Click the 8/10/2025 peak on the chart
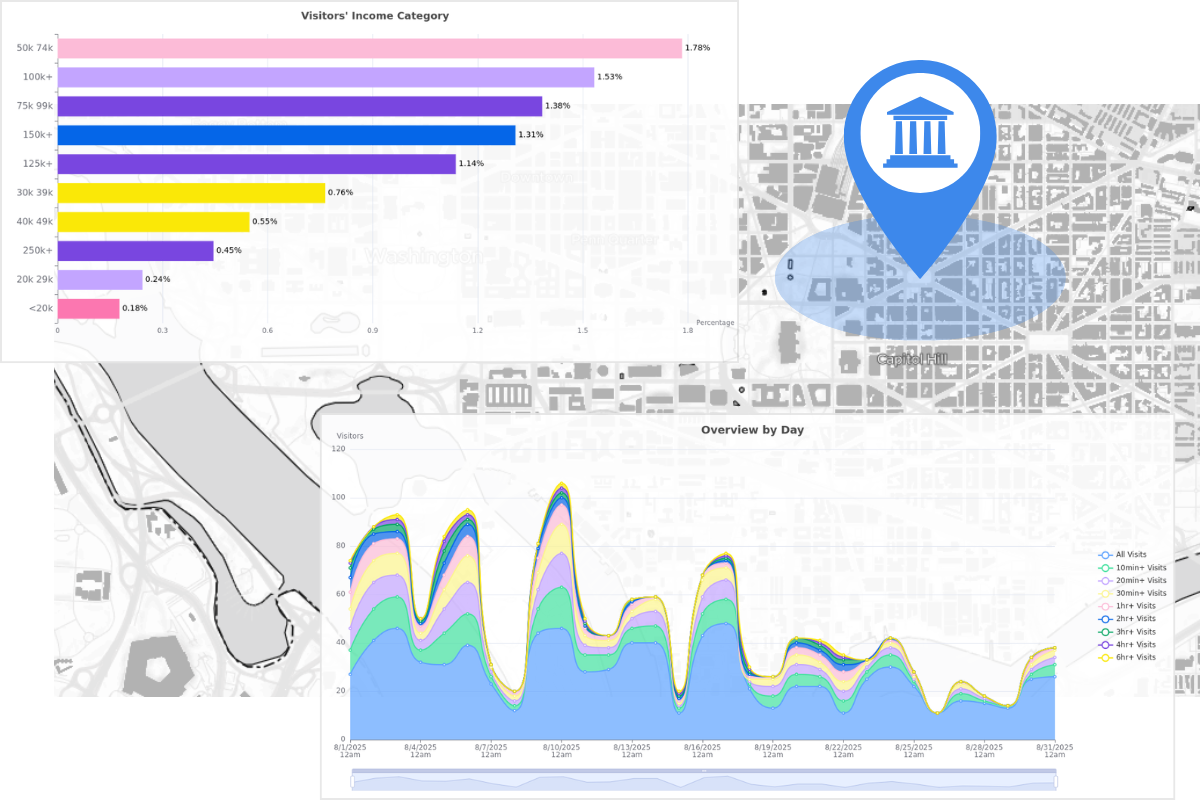This screenshot has height=800, width=1200. (x=561, y=486)
